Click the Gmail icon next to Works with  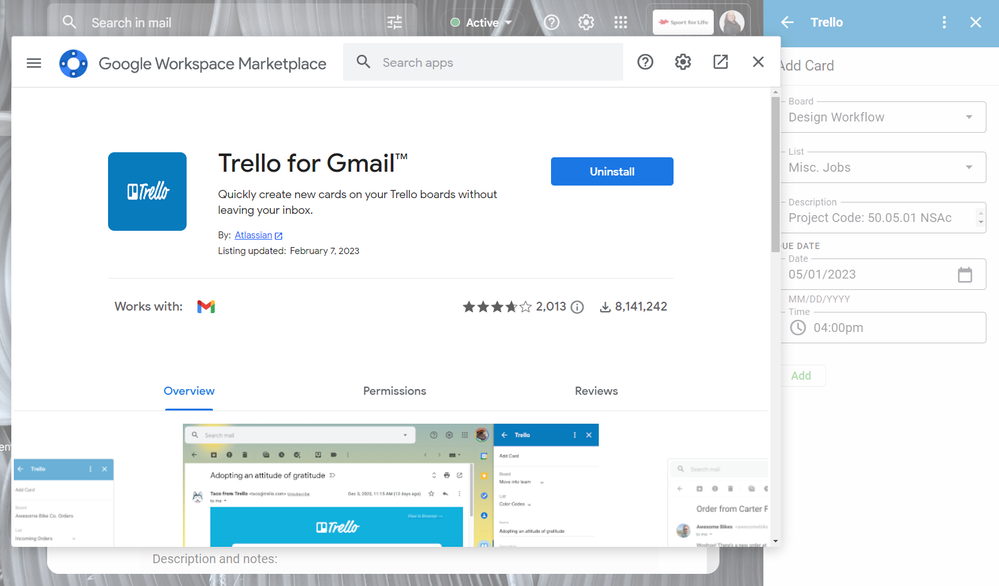[206, 306]
